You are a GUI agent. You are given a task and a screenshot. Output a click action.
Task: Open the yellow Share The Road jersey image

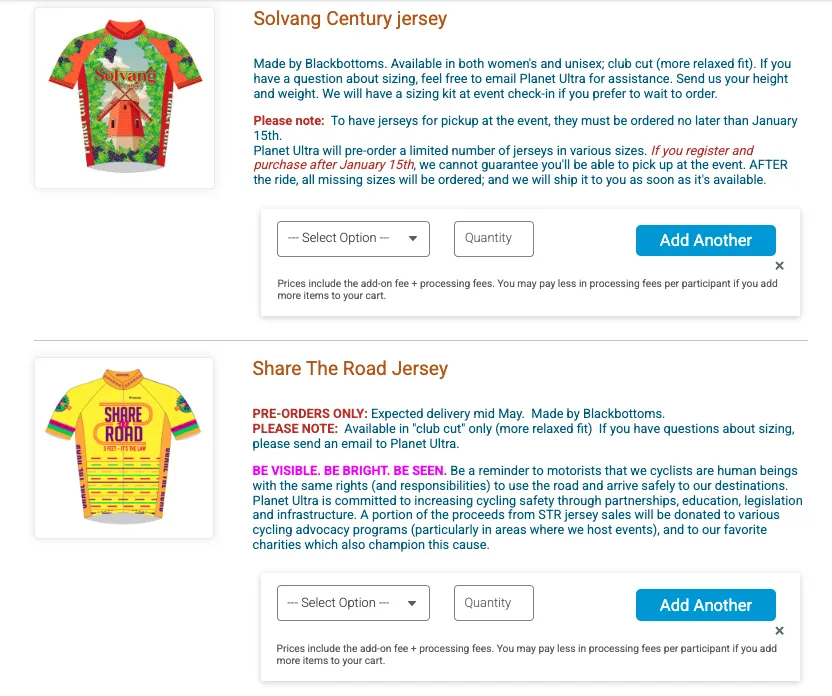(x=125, y=448)
